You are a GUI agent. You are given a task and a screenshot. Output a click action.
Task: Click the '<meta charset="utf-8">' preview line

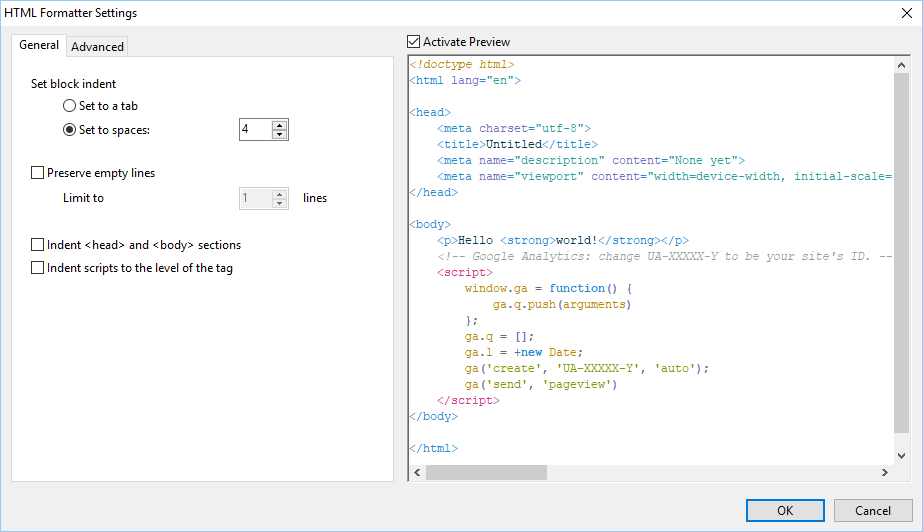tap(514, 128)
